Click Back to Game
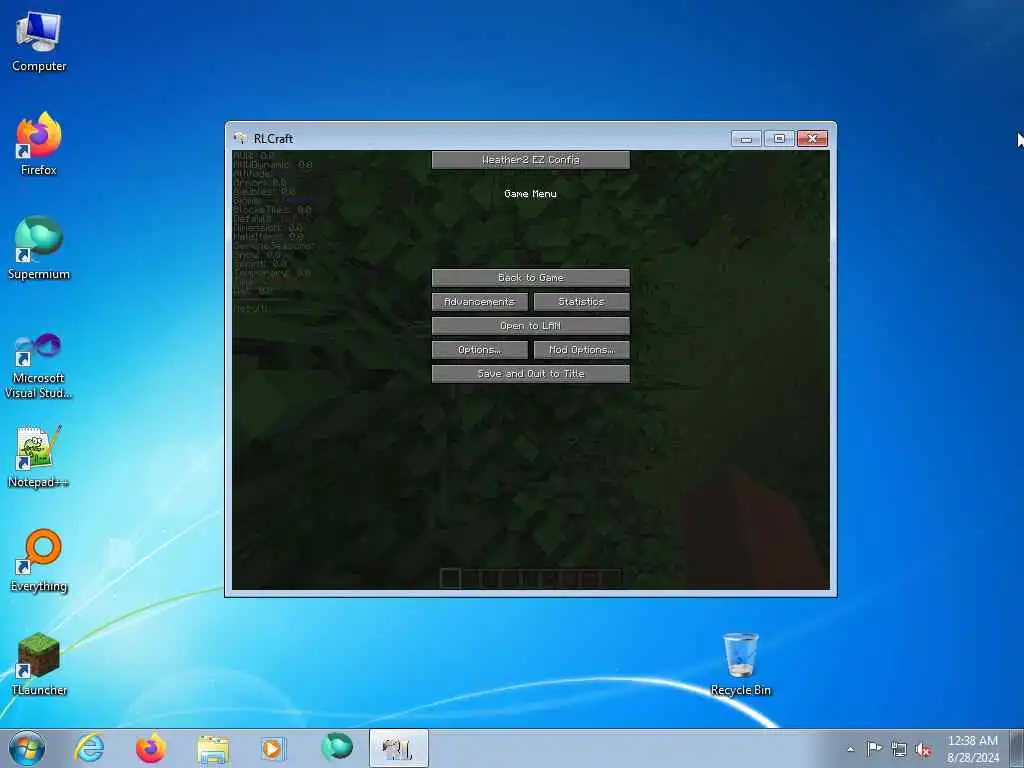1024x768 pixels. (530, 278)
